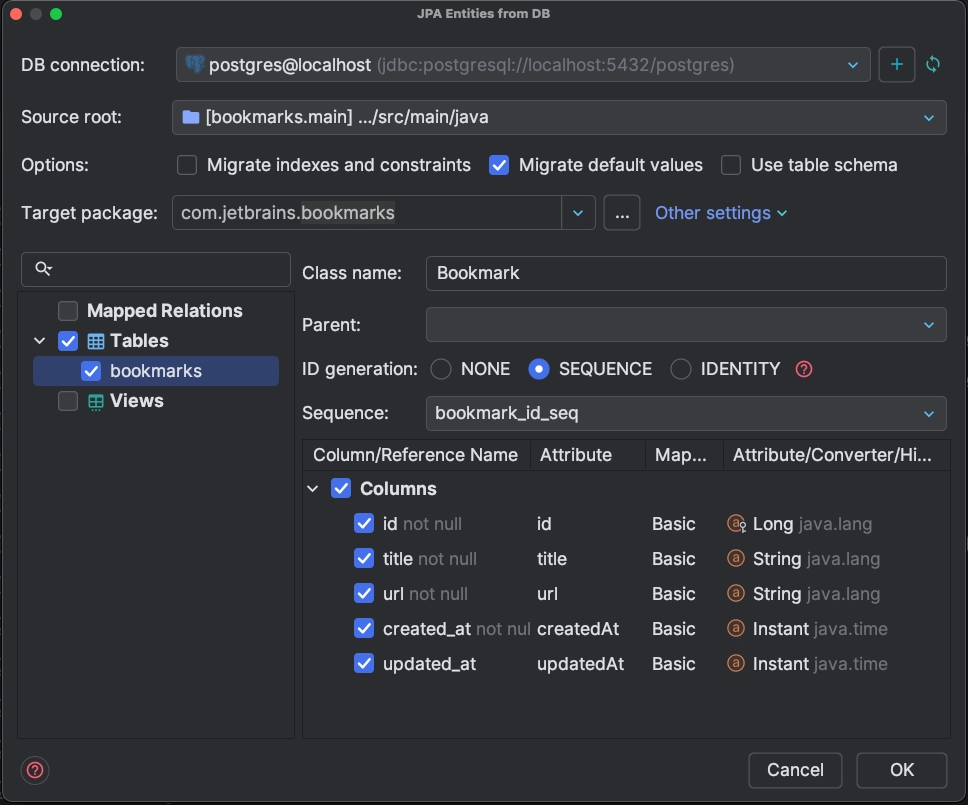Click the Target package text field
The image size is (968, 805).
367,213
